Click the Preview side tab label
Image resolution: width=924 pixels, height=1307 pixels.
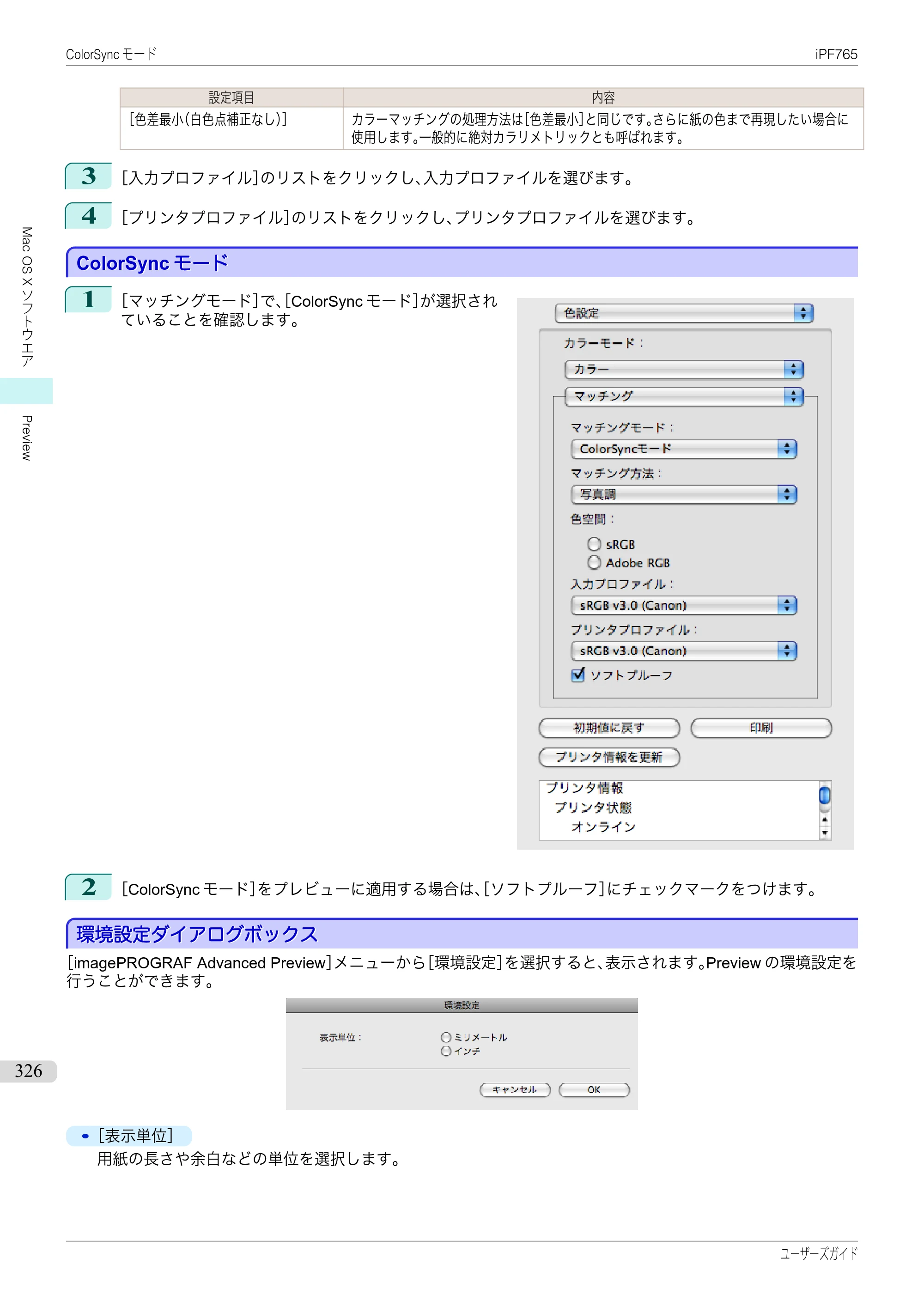pyautogui.click(x=26, y=437)
